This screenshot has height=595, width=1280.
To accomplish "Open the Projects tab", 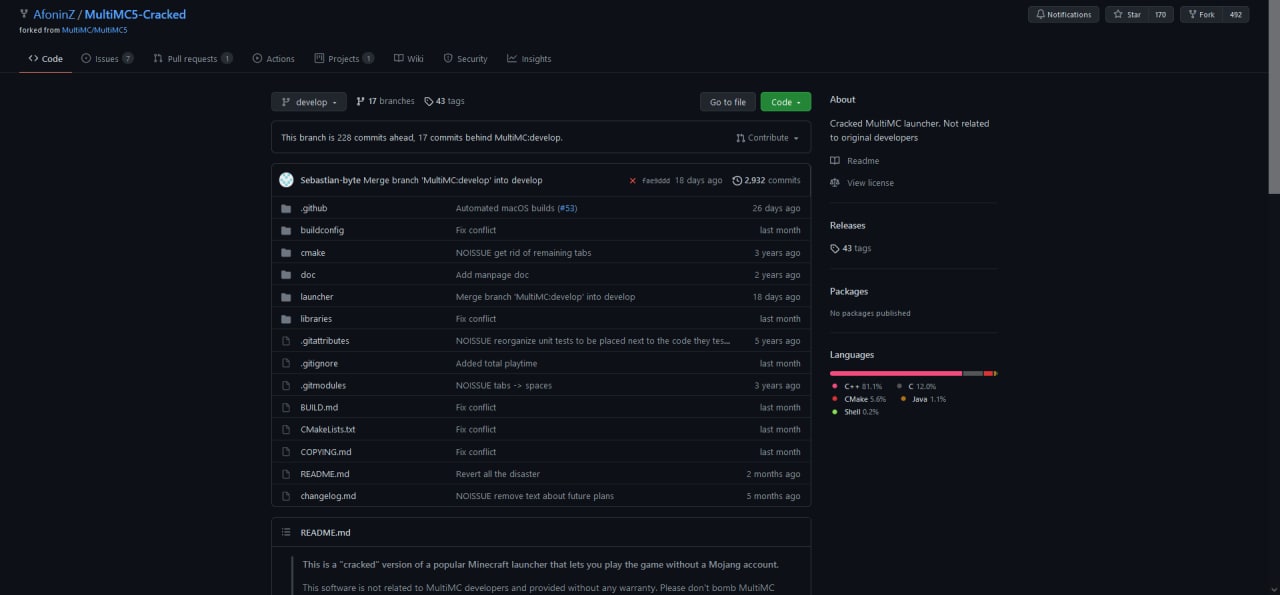I will [344, 59].
